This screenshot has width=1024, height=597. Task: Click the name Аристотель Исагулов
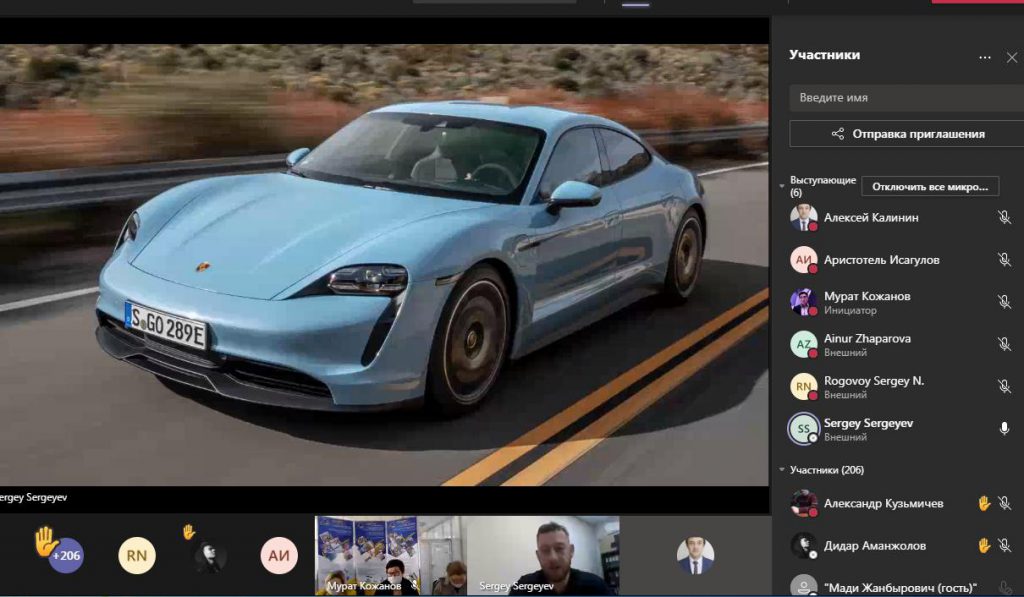882,260
